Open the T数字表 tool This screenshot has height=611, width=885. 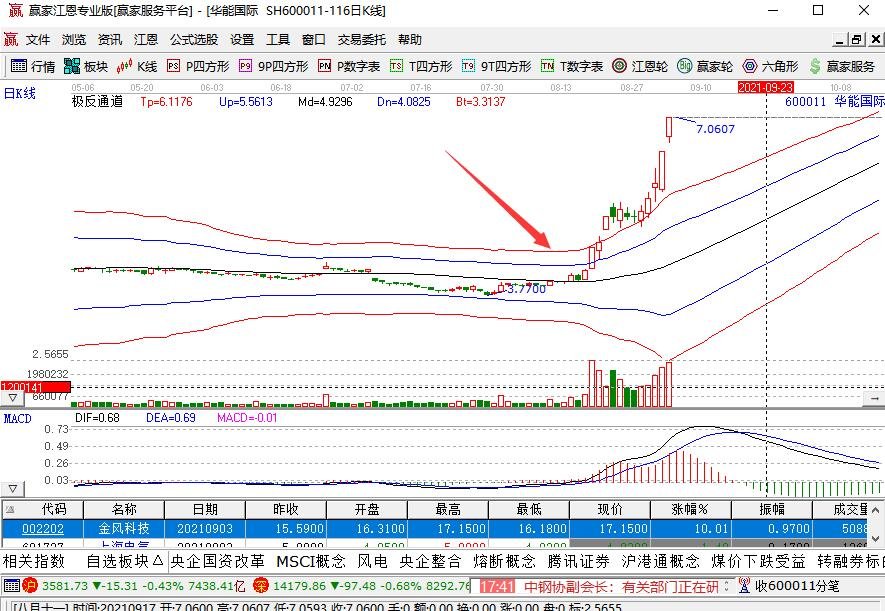pyautogui.click(x=572, y=67)
